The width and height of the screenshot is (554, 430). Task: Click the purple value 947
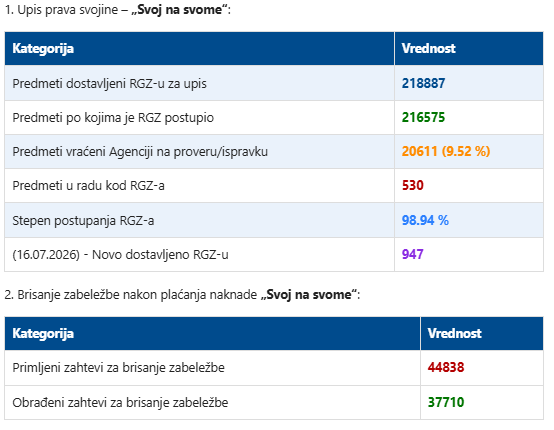pyautogui.click(x=412, y=254)
